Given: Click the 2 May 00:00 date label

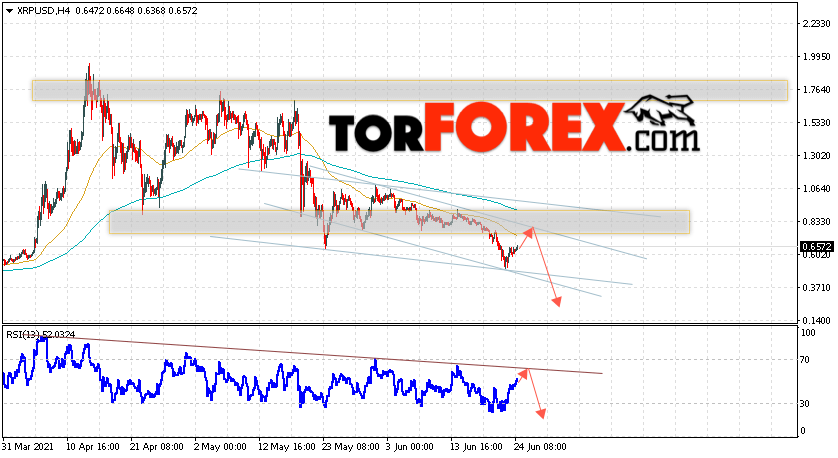Looking at the screenshot, I should coord(220,447).
